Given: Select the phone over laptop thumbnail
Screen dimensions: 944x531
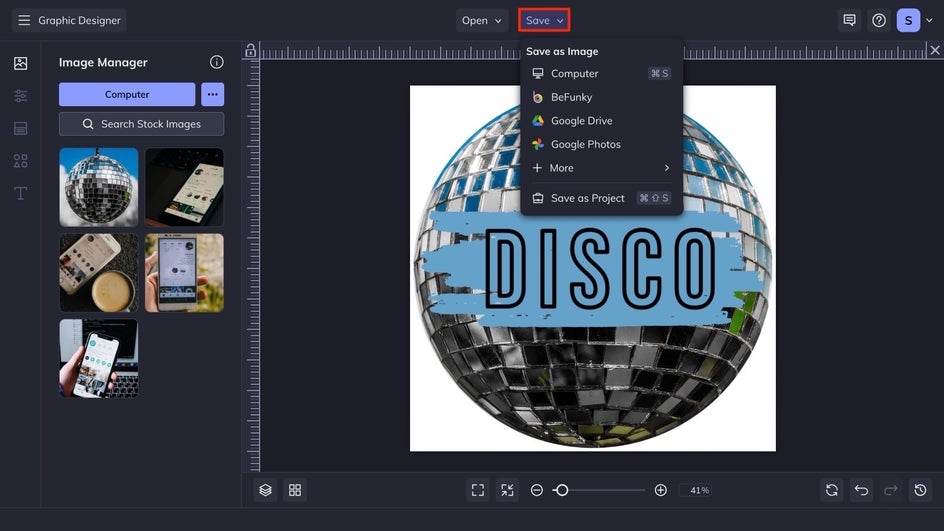Looking at the screenshot, I should (99, 358).
